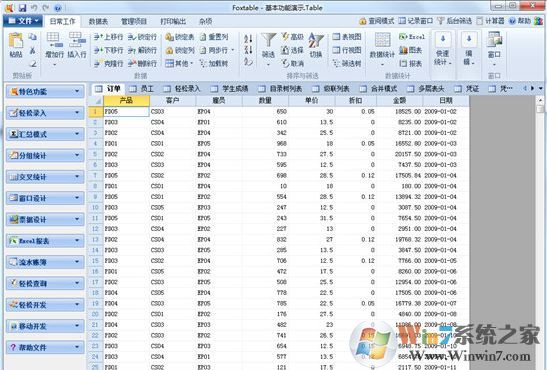547x370 pixels.
Task: Click the Data Statistics (数据统计) icon
Action: click(x=382, y=46)
